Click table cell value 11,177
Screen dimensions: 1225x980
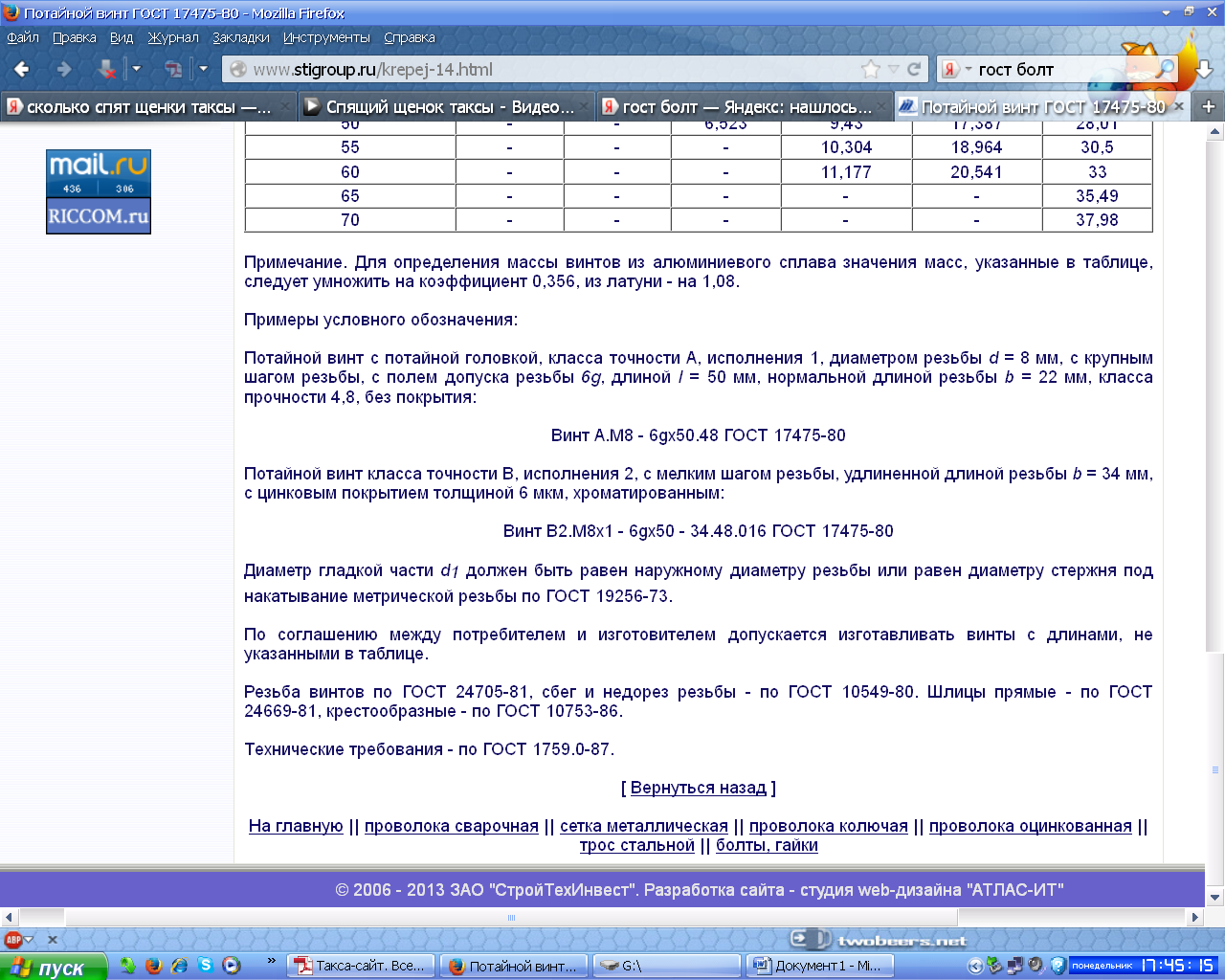point(846,172)
